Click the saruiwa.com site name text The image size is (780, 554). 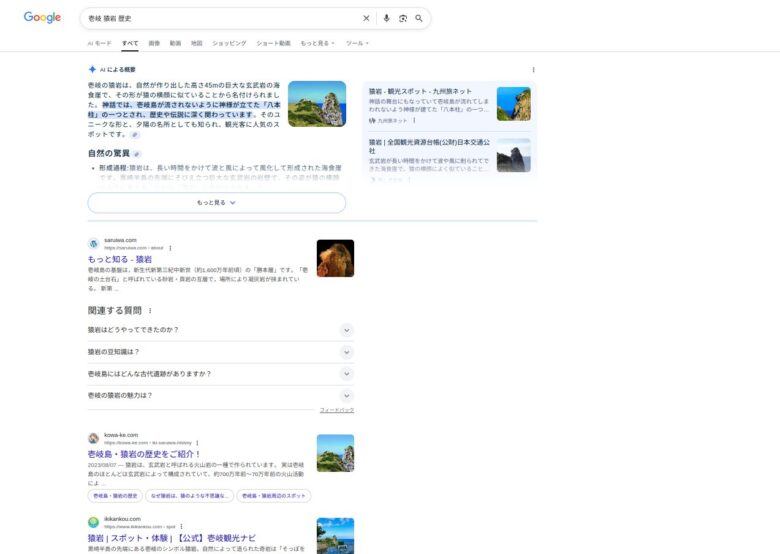click(120, 240)
